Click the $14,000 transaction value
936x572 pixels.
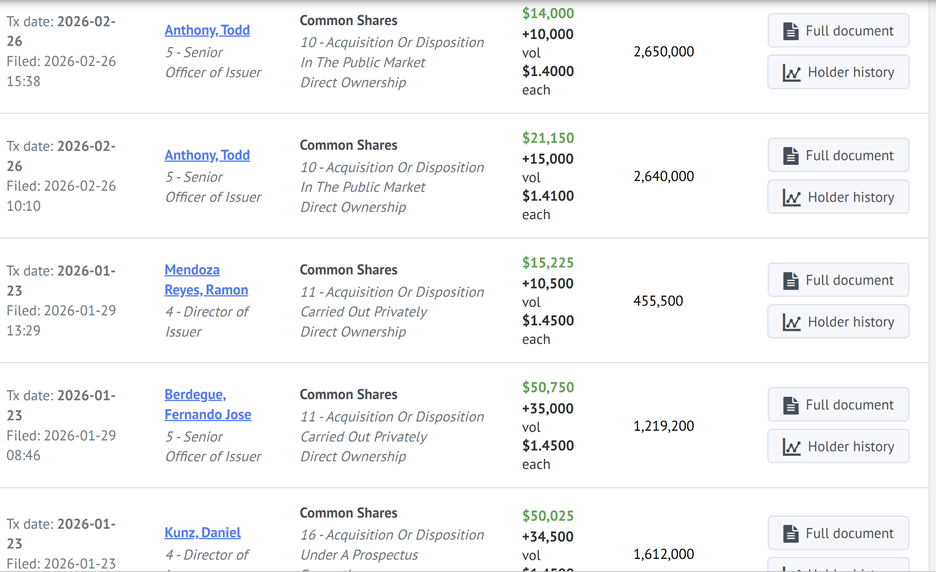(548, 14)
